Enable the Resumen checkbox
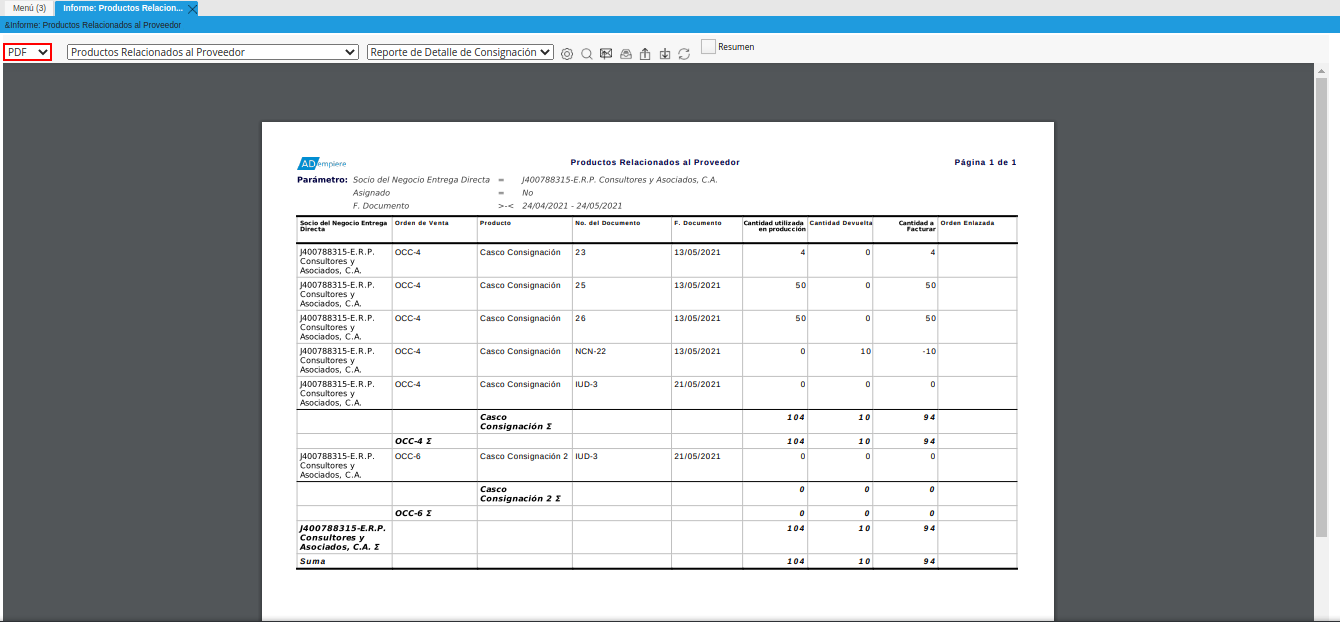The height and width of the screenshot is (622, 1340). click(x=708, y=45)
